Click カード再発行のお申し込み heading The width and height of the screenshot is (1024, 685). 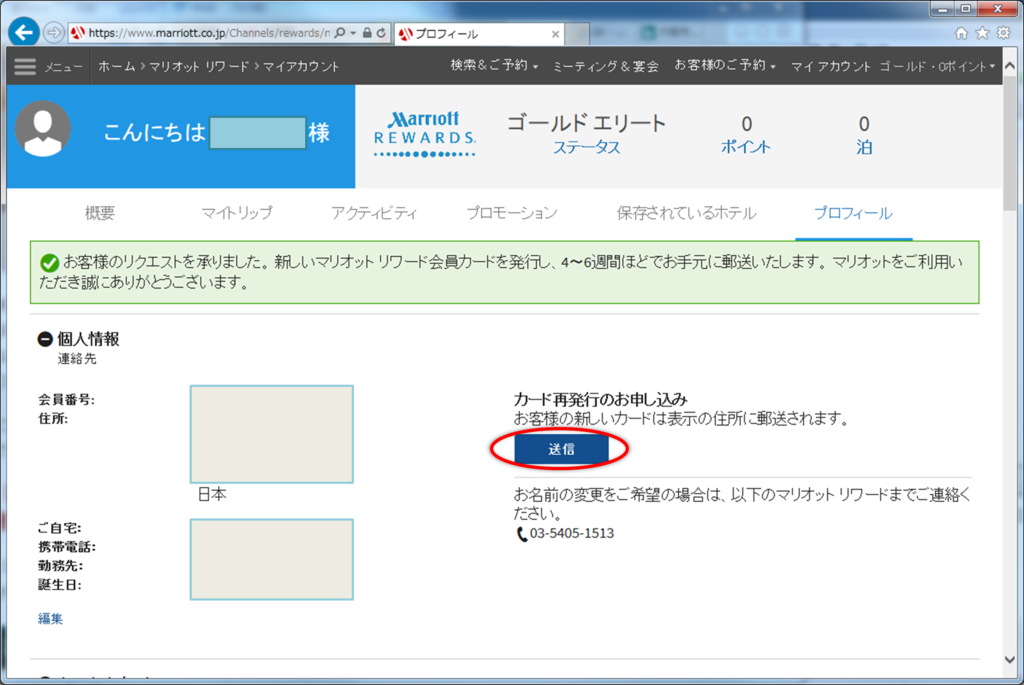click(x=600, y=399)
